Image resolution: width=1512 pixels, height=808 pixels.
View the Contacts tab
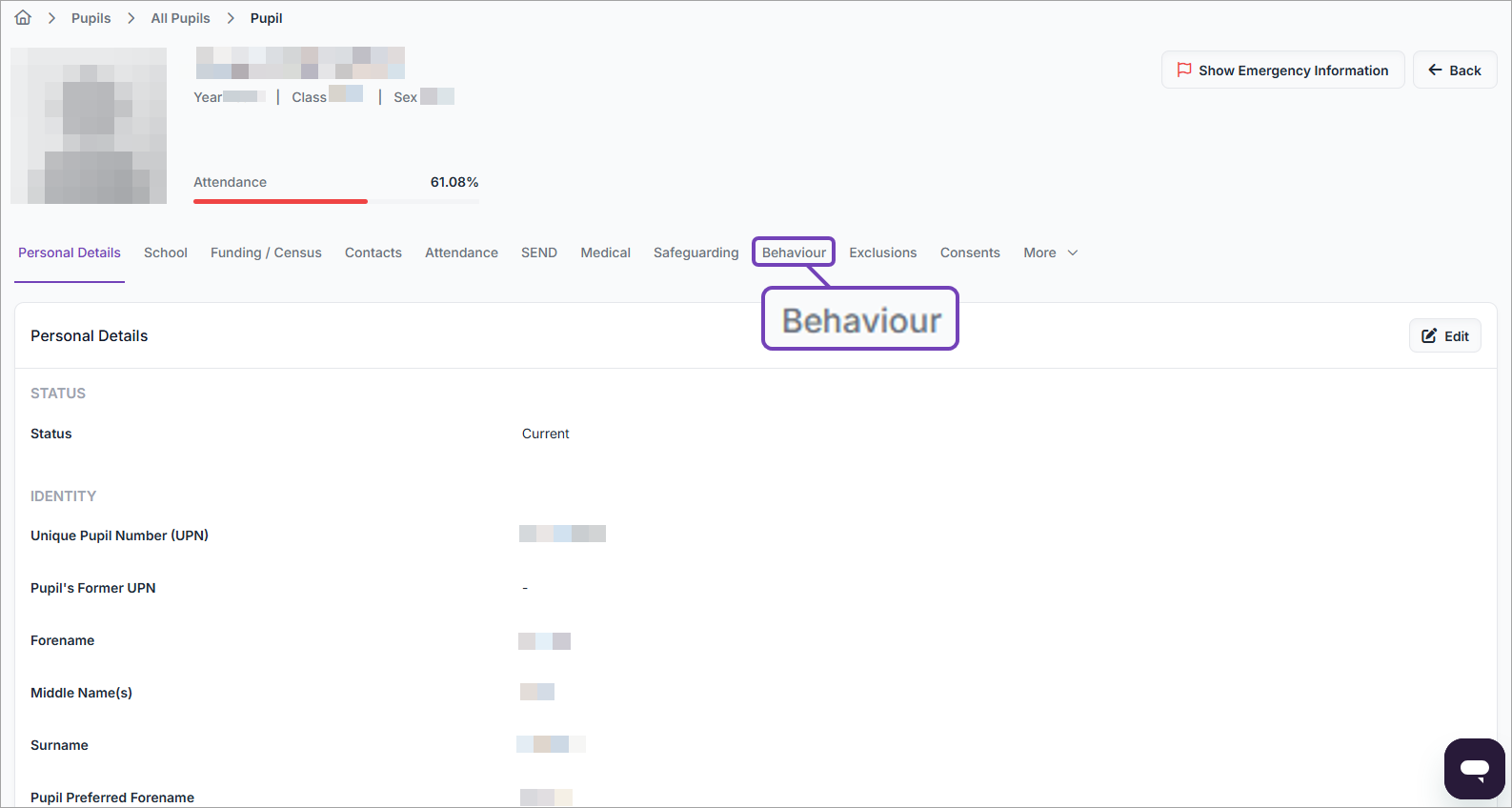coord(373,252)
